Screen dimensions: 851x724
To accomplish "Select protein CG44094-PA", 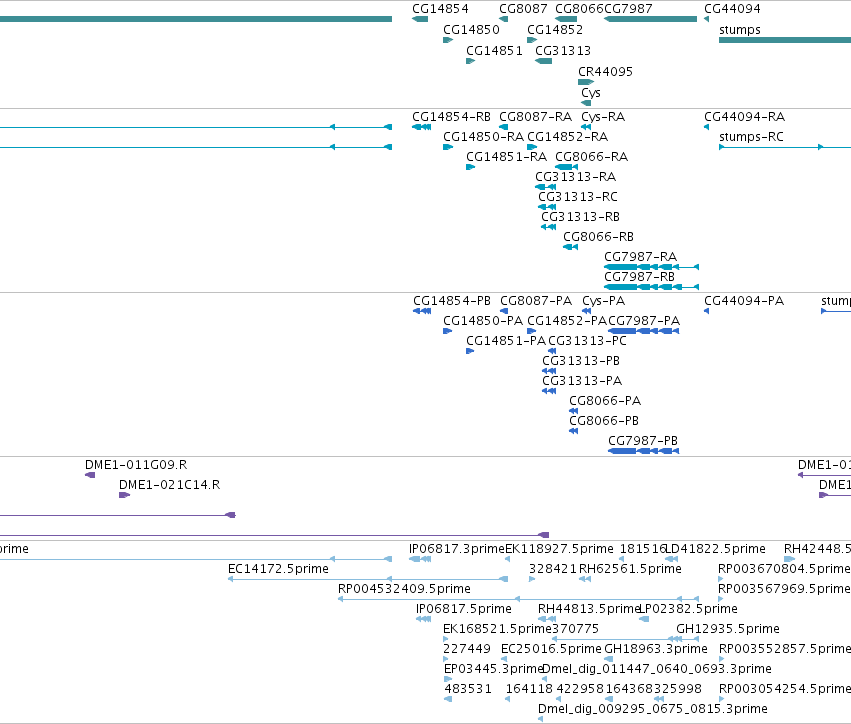I will 706,311.
